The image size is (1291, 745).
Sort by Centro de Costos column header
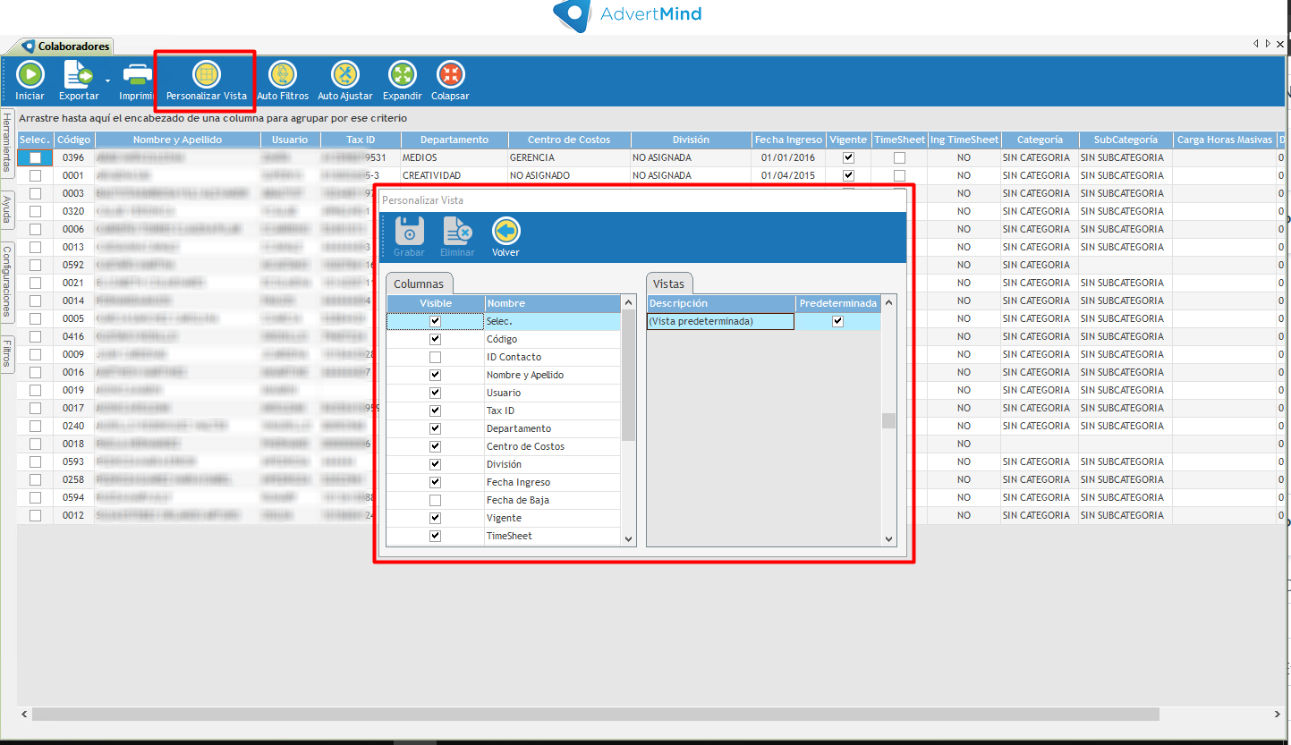point(568,140)
